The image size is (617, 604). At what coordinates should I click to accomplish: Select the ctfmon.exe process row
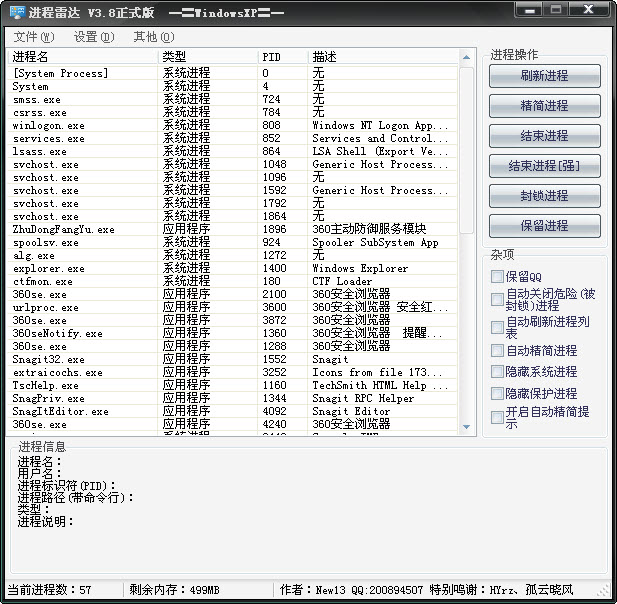point(233,281)
